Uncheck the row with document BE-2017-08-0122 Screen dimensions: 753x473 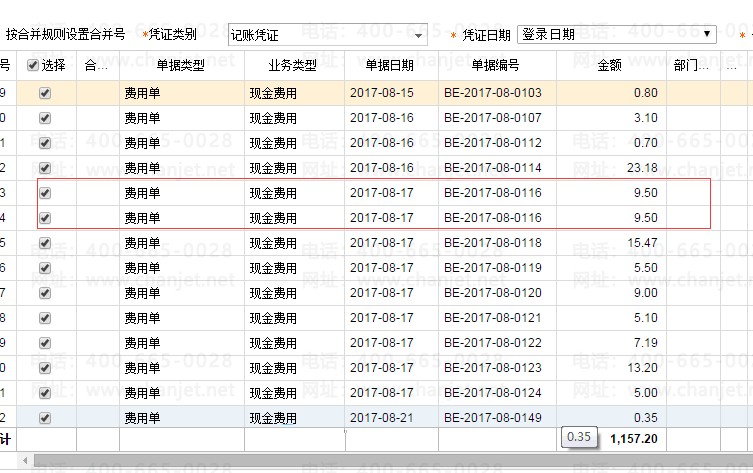point(44,343)
